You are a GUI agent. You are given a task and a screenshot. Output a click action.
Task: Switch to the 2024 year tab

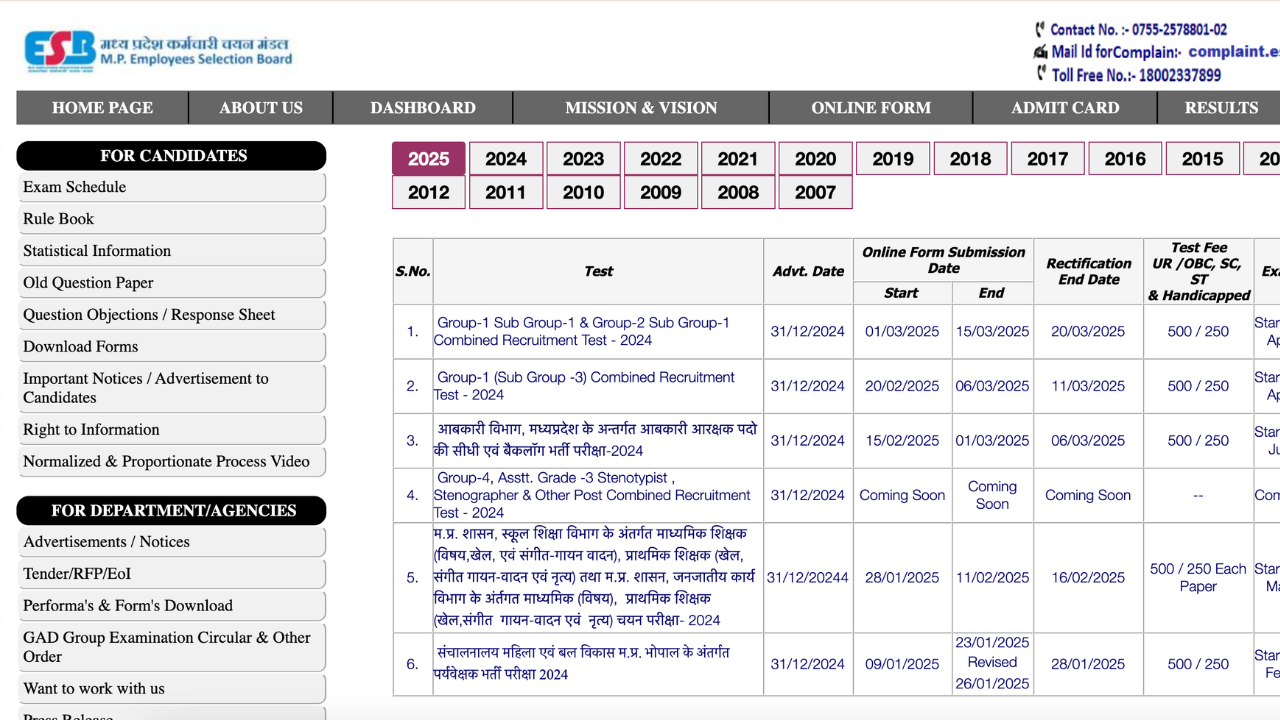coord(506,158)
